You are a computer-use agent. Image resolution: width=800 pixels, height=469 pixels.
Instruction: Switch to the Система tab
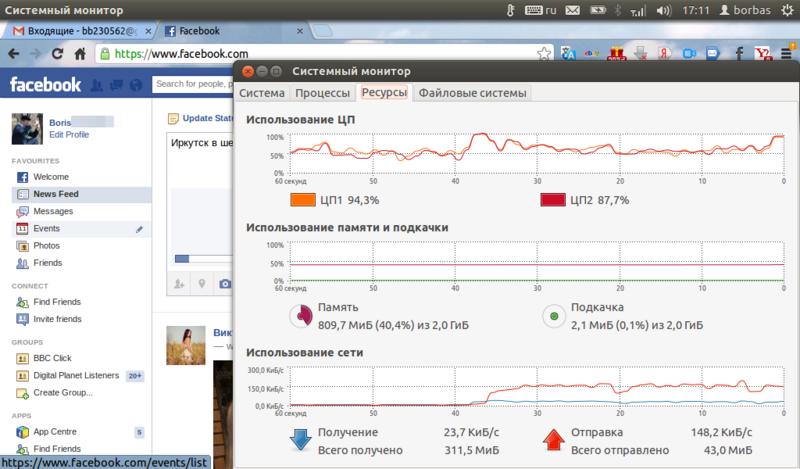point(262,93)
